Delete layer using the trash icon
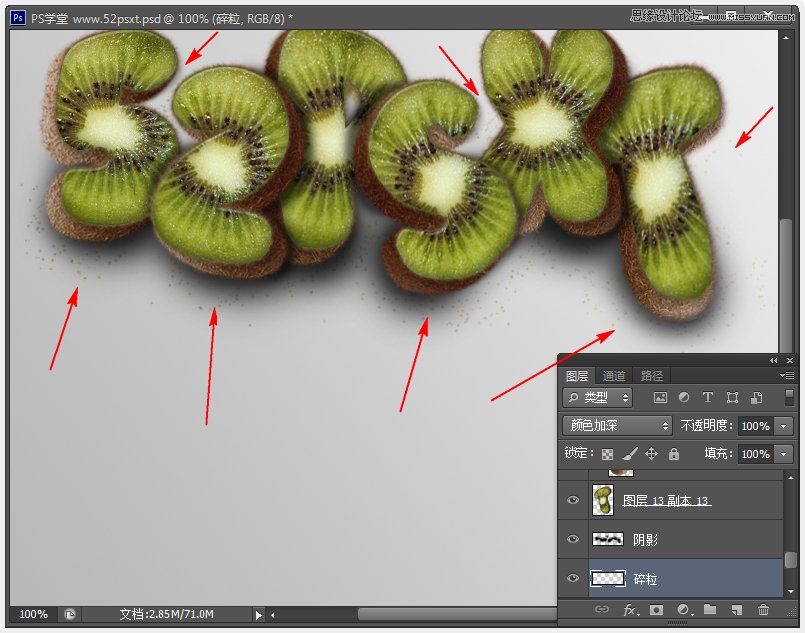This screenshot has width=805, height=633. (x=763, y=609)
